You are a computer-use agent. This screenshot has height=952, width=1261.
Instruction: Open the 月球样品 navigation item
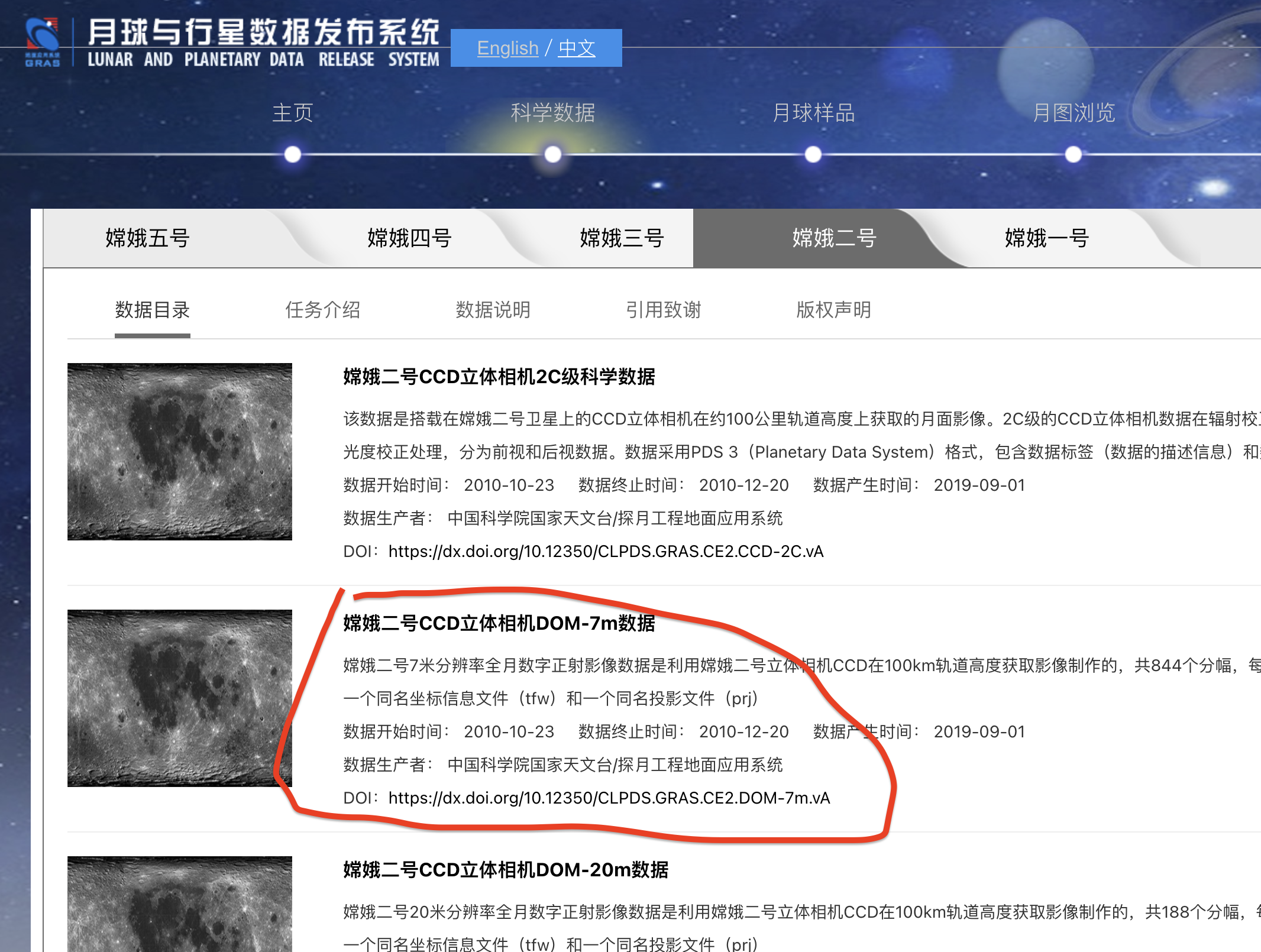[814, 112]
